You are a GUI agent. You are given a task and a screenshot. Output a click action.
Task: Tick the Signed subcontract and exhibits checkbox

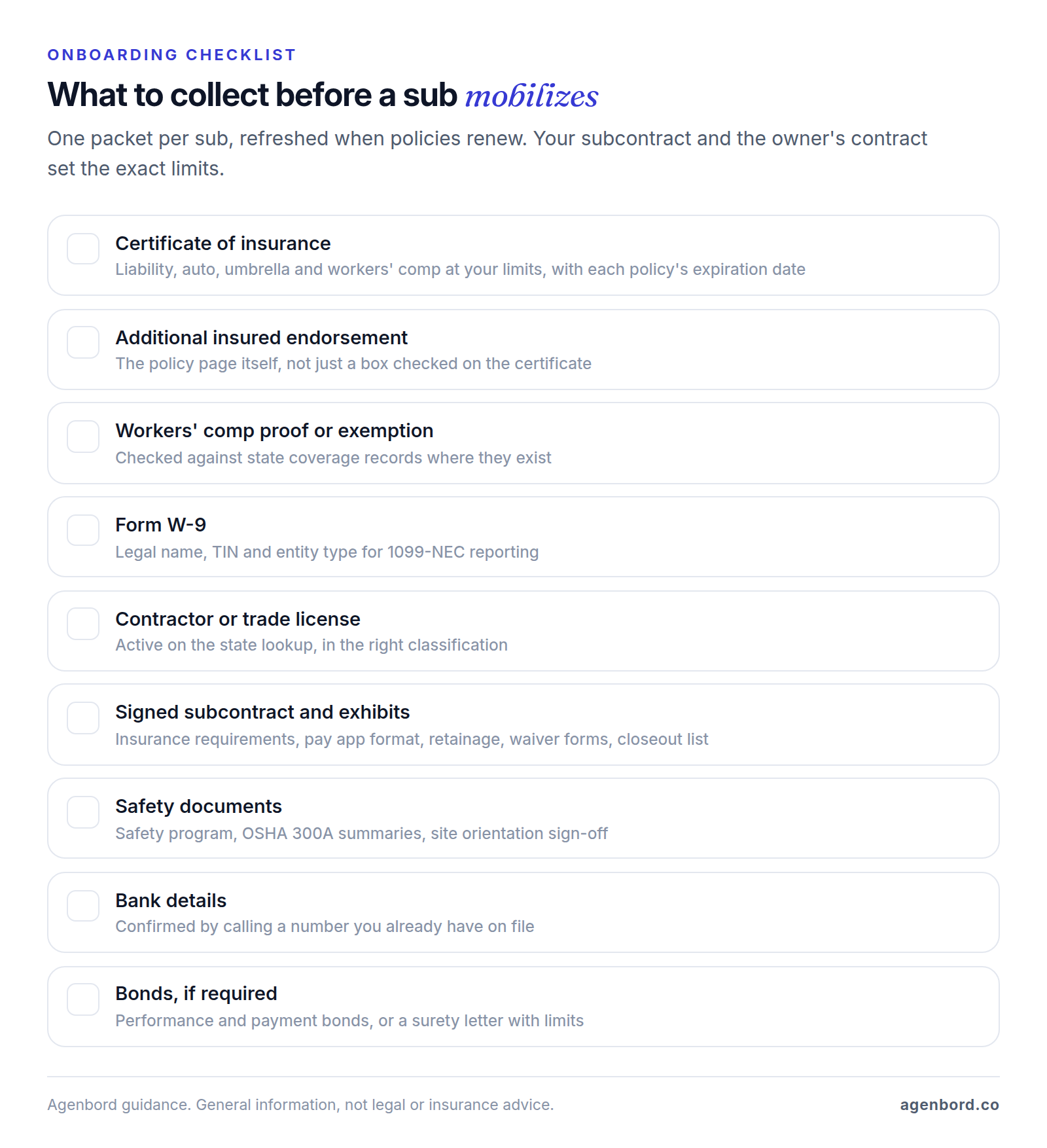tap(83, 718)
